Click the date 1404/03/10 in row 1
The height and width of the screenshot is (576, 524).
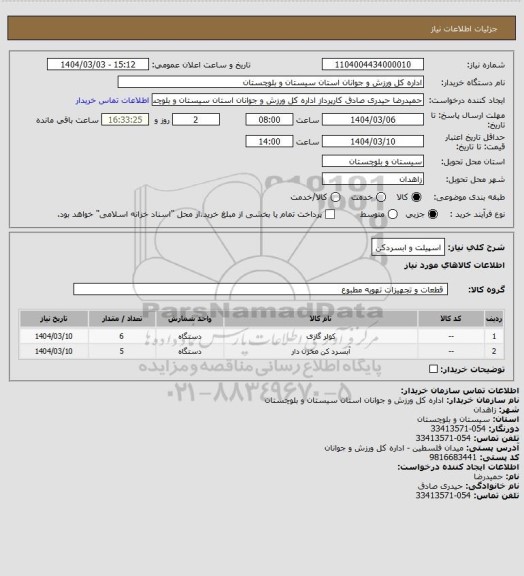point(54,336)
